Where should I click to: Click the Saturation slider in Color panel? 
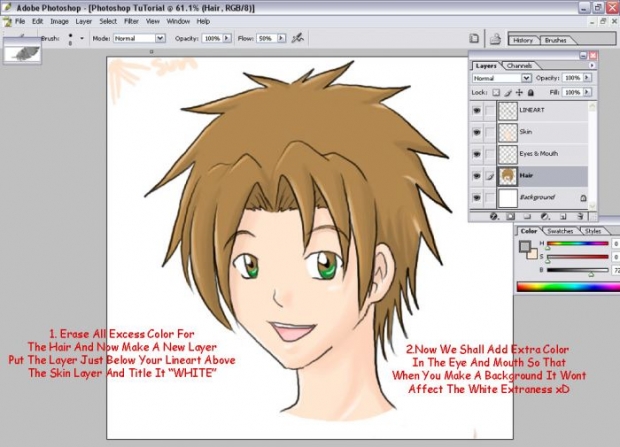pyautogui.click(x=578, y=257)
